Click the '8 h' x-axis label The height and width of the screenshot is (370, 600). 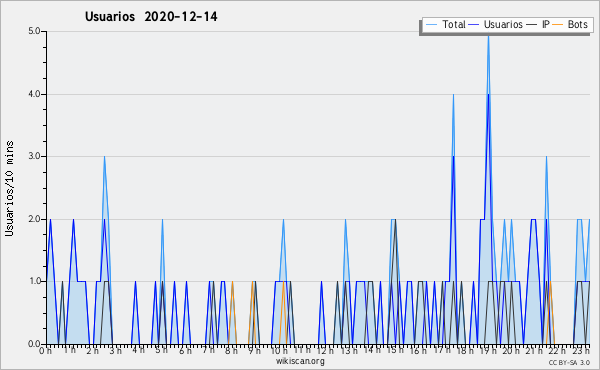click(231, 351)
